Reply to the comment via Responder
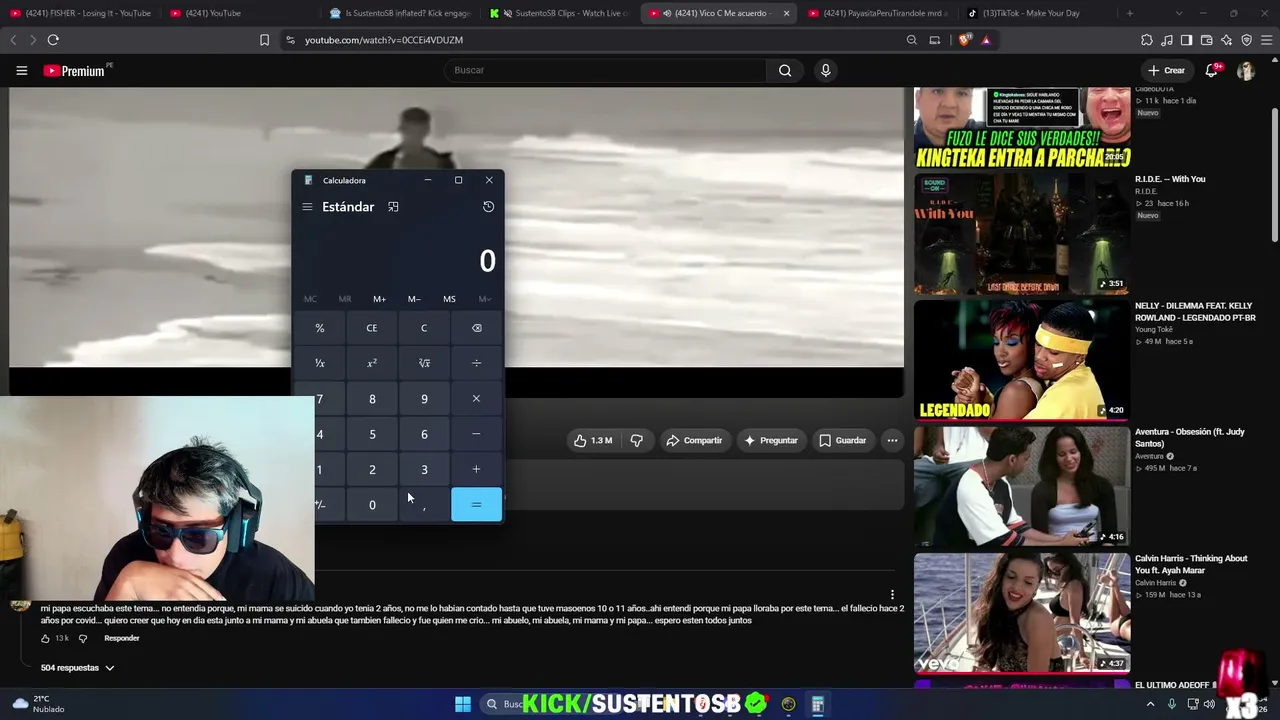The width and height of the screenshot is (1280, 720). [x=122, y=638]
